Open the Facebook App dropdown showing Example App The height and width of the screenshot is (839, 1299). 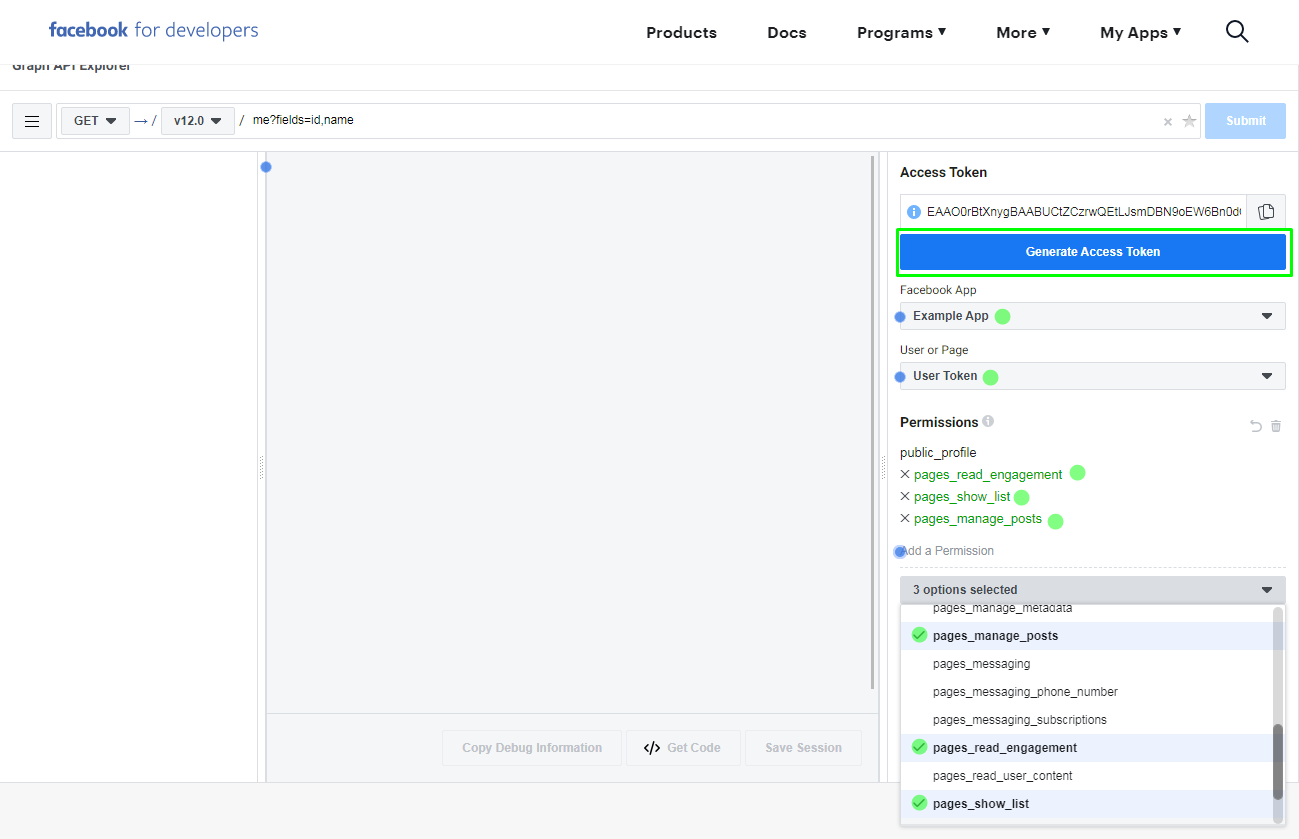[x=1092, y=316]
